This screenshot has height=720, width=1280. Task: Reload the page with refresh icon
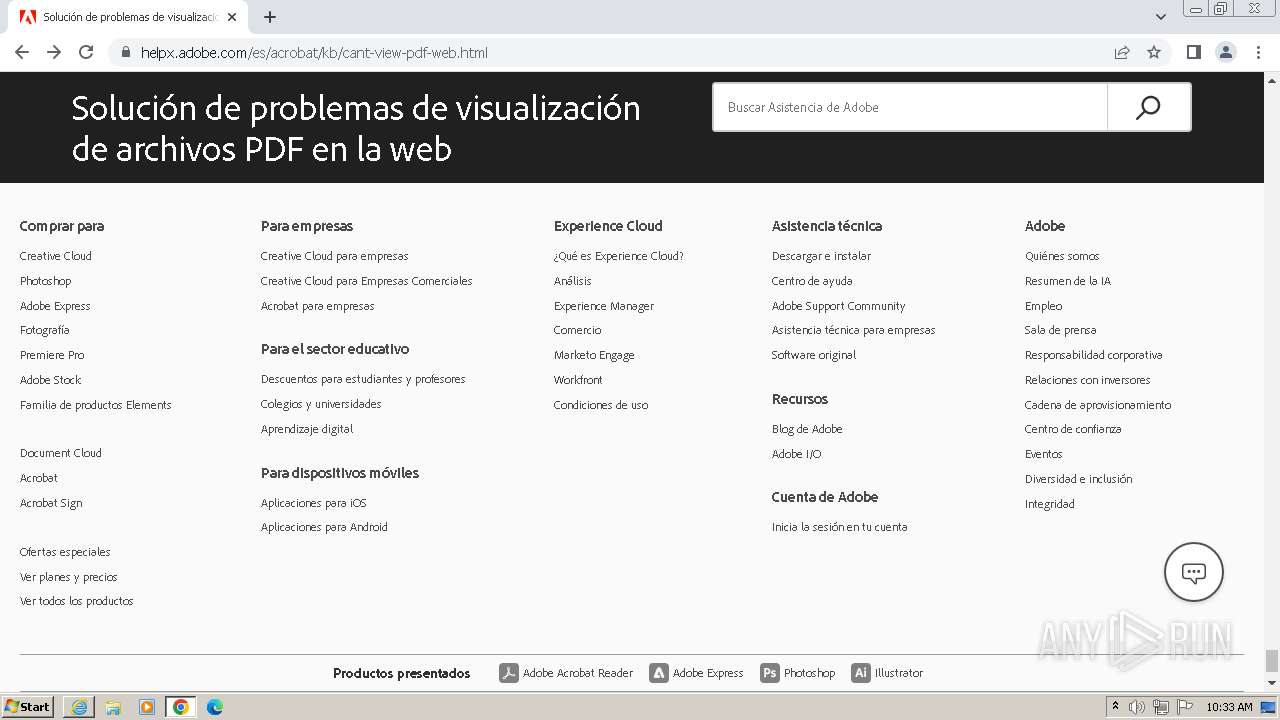click(x=86, y=52)
